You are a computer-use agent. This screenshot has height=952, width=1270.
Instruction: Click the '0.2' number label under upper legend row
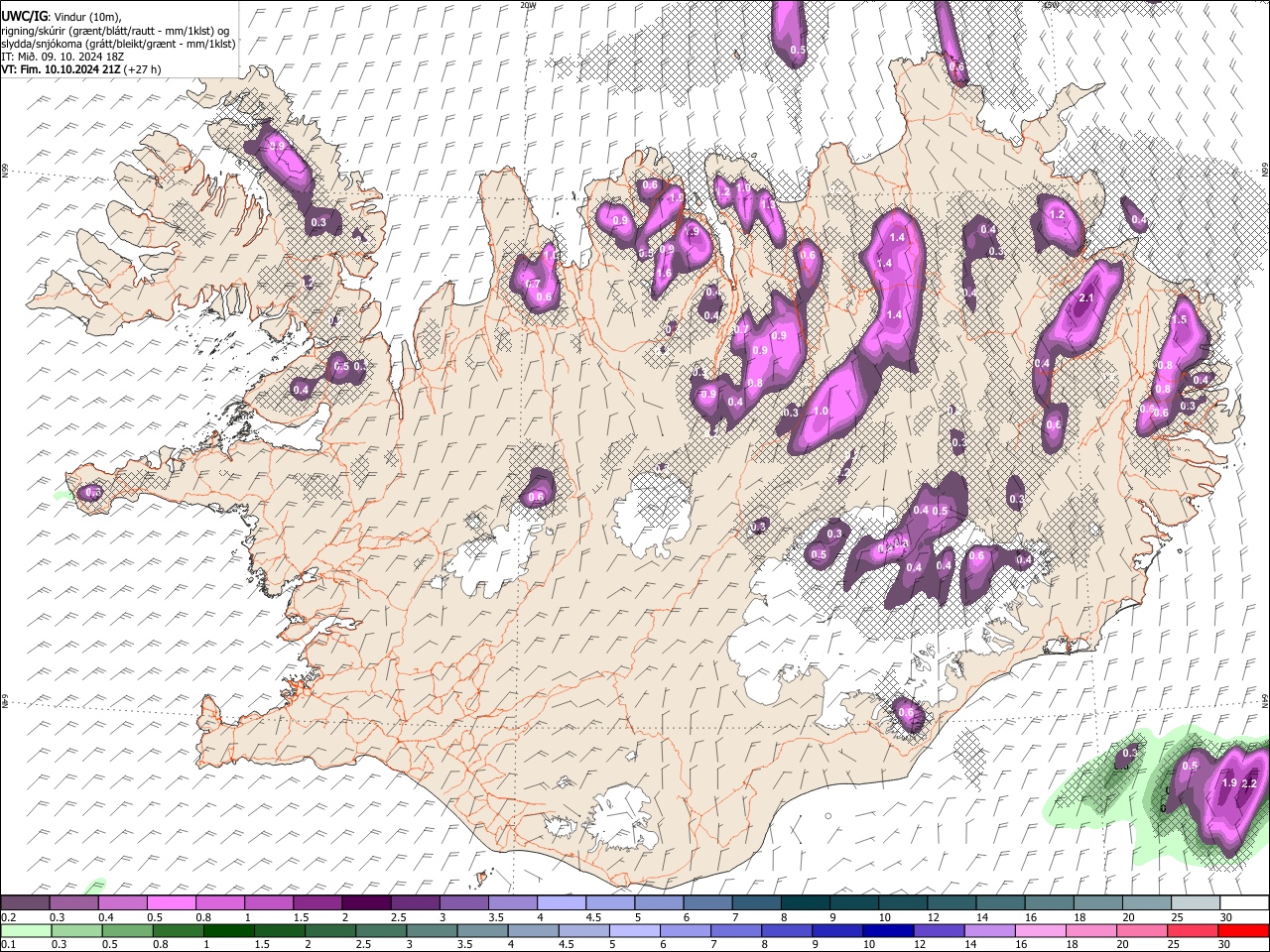pyautogui.click(x=8, y=917)
